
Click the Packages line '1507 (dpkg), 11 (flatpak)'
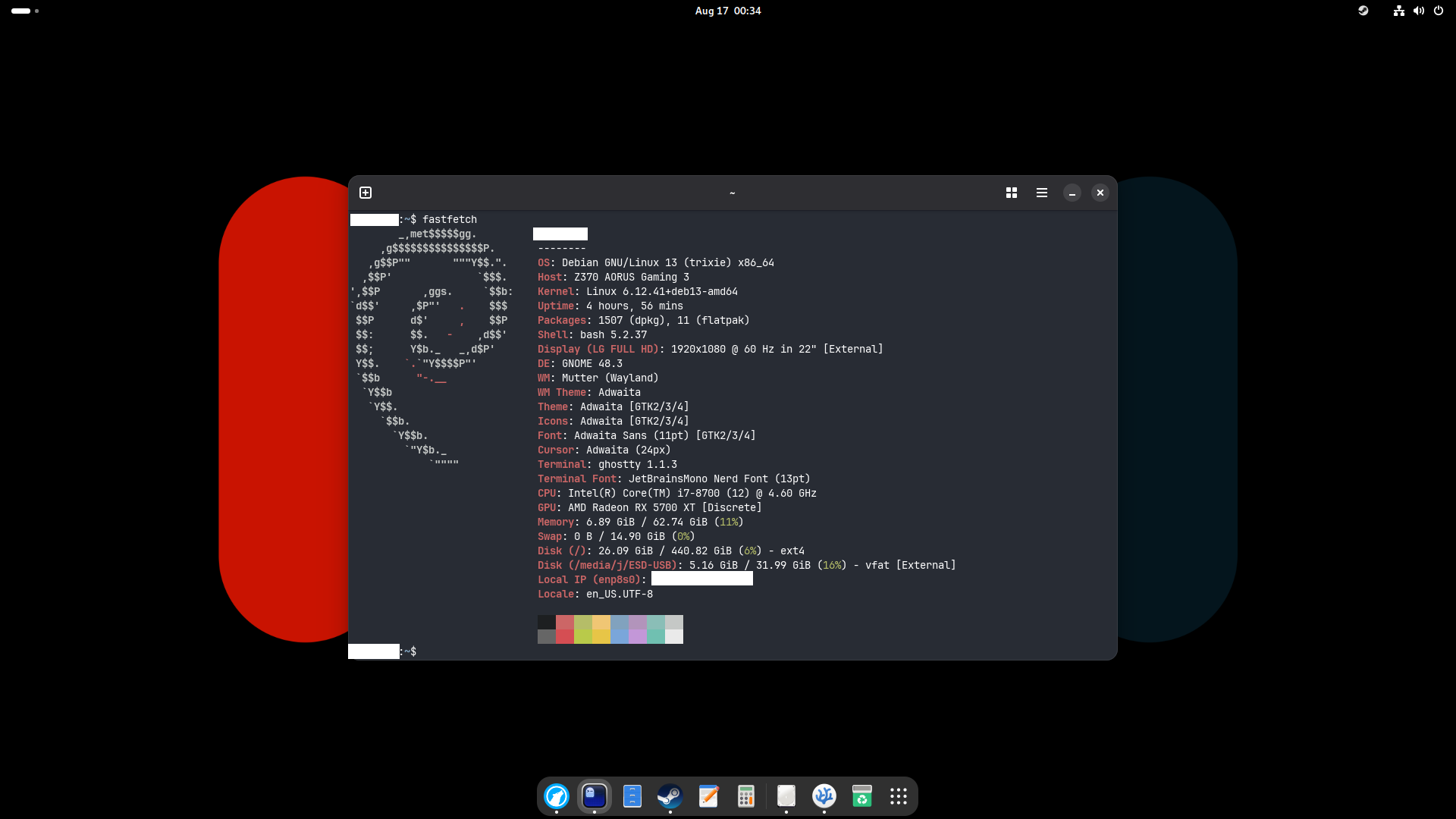coord(674,320)
